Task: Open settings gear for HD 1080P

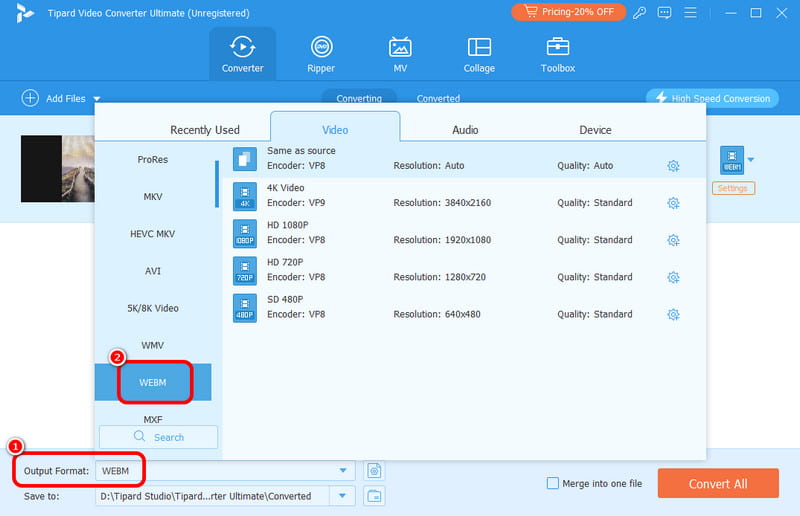Action: 673,240
